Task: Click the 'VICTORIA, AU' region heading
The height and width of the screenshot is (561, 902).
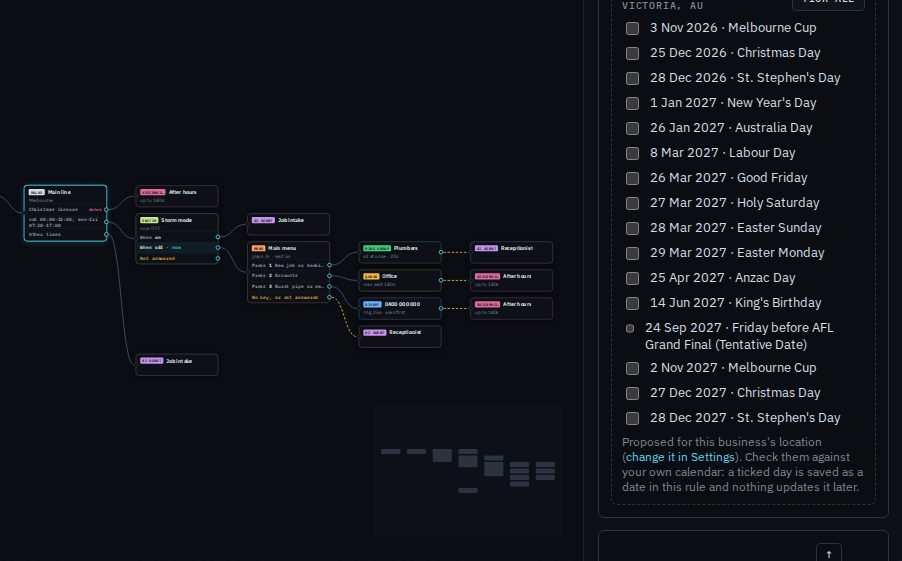Action: point(662,5)
